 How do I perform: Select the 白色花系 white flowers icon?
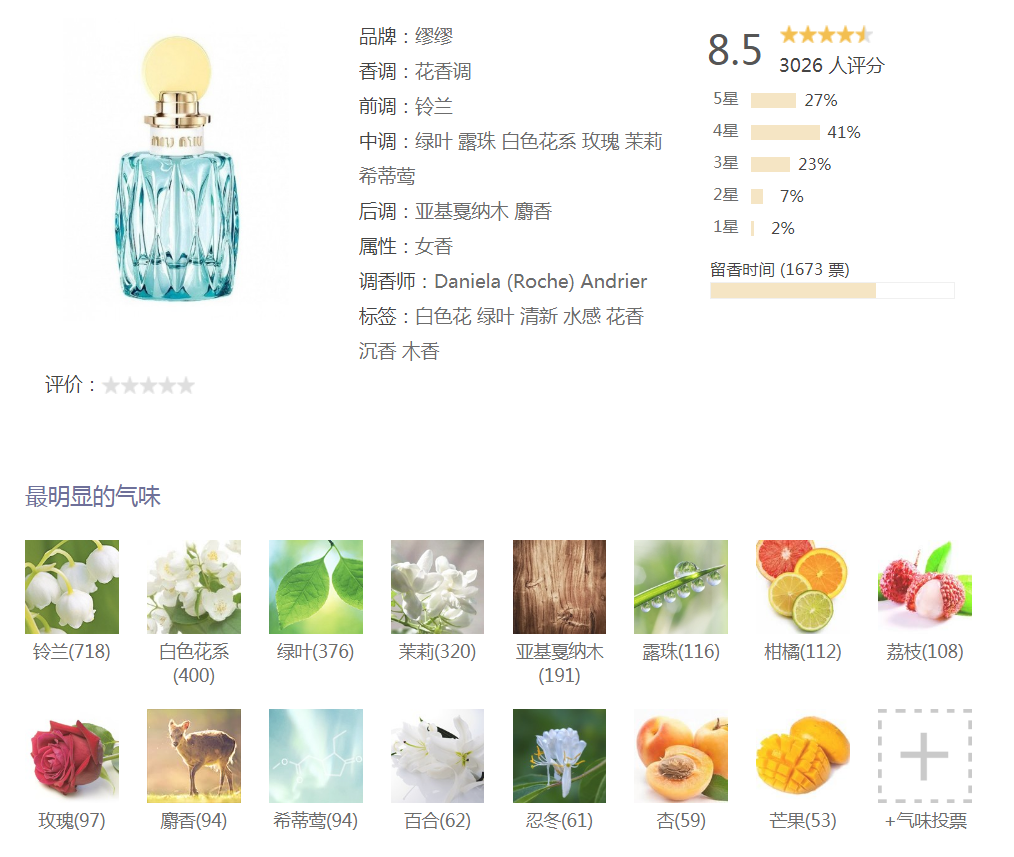193,587
